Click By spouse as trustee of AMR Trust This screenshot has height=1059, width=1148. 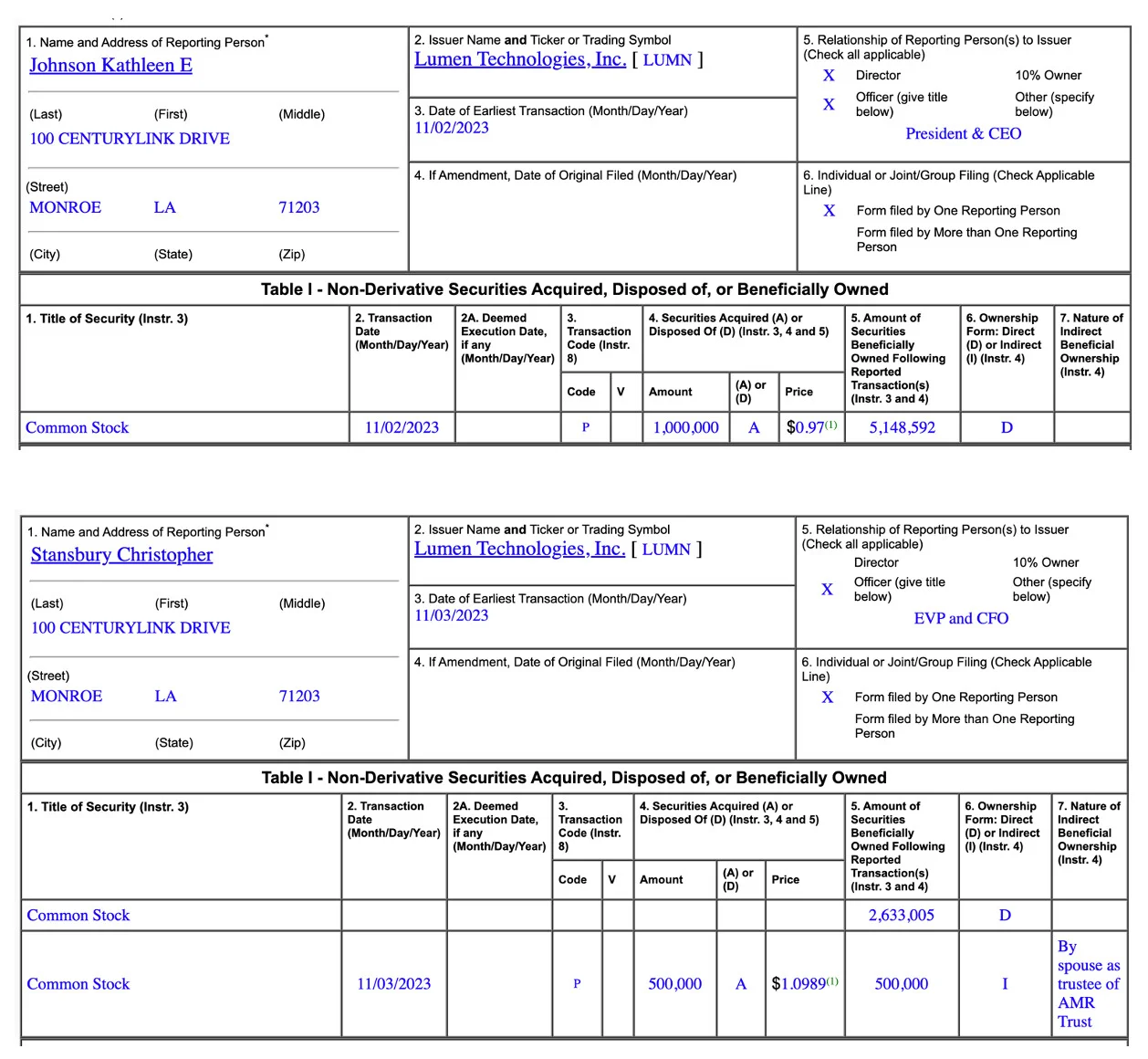[x=1089, y=984]
